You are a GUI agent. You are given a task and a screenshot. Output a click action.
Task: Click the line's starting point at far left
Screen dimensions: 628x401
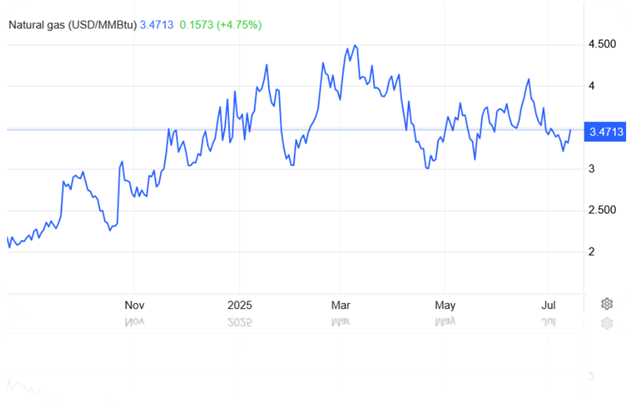pos(7,238)
